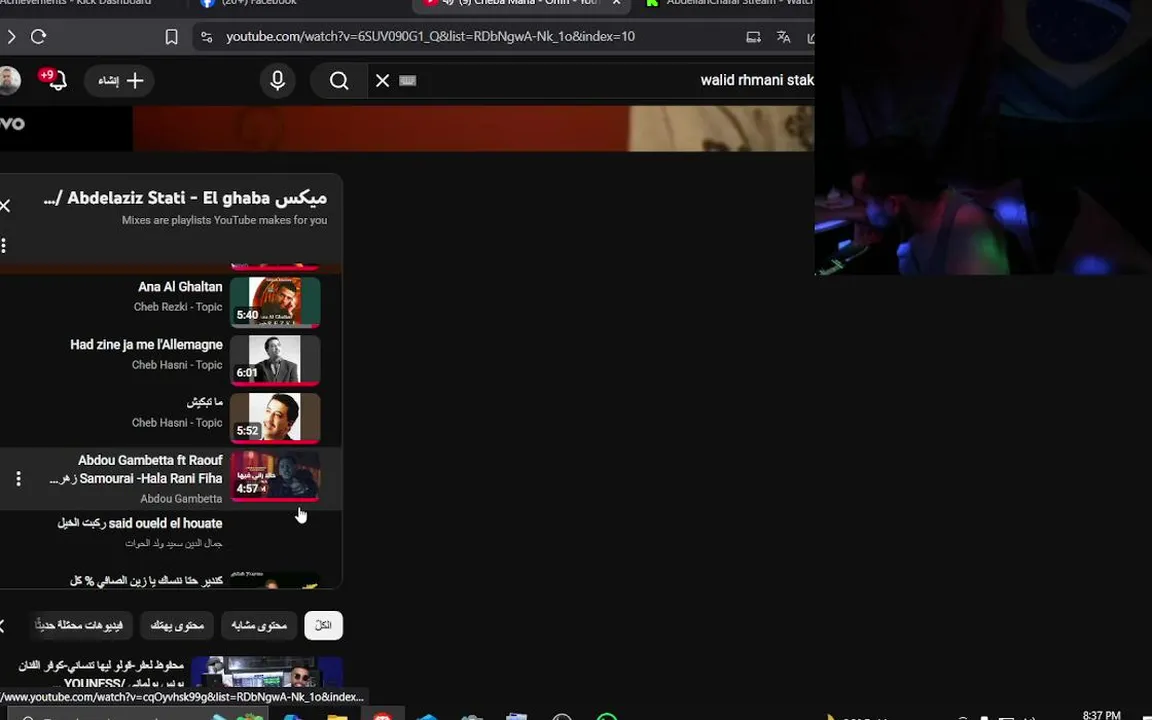
Task: Click Cheb Rezki - Topic channel name
Action: tap(178, 307)
